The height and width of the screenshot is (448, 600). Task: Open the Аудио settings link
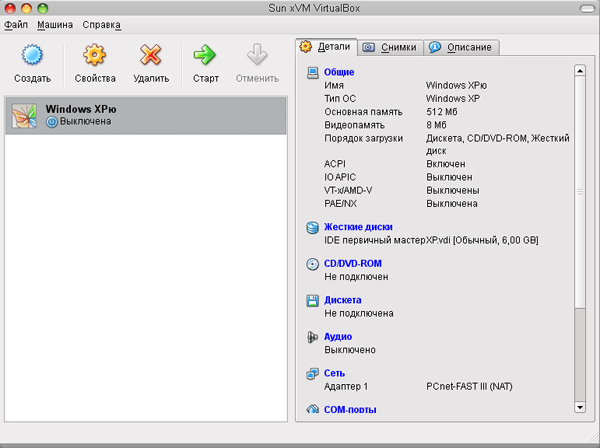click(x=338, y=337)
